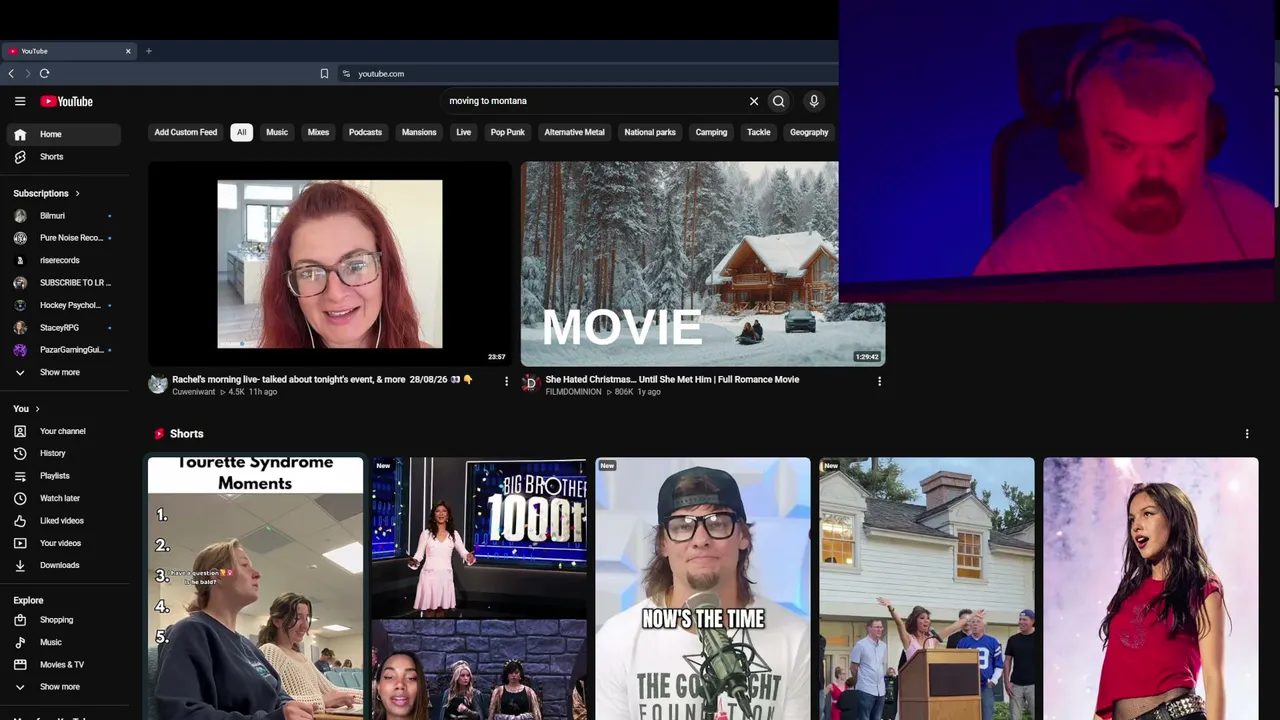Select the Camping filter chip

(711, 132)
